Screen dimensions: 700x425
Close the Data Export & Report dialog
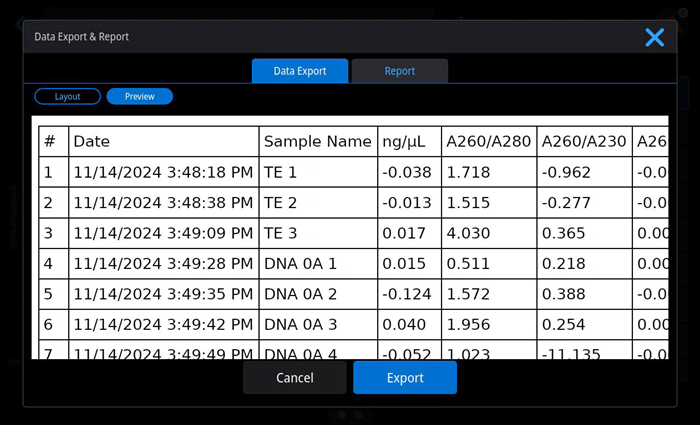coord(654,38)
